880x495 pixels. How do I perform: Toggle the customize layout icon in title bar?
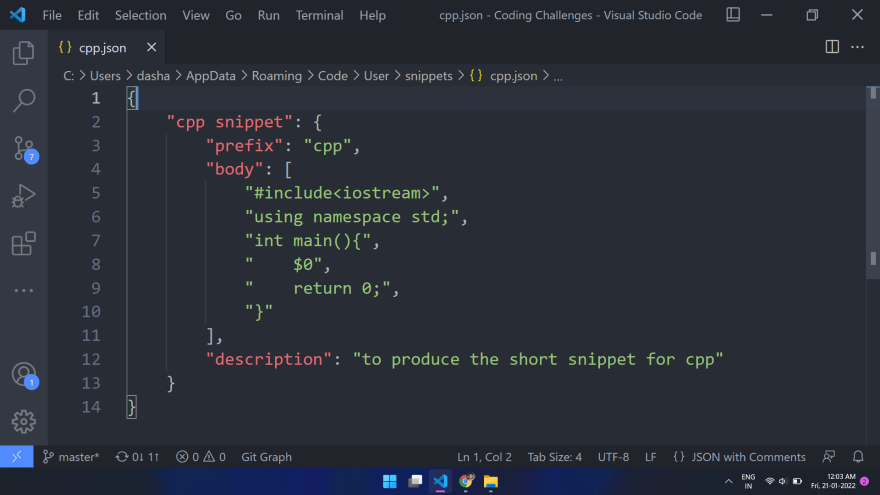[x=733, y=15]
